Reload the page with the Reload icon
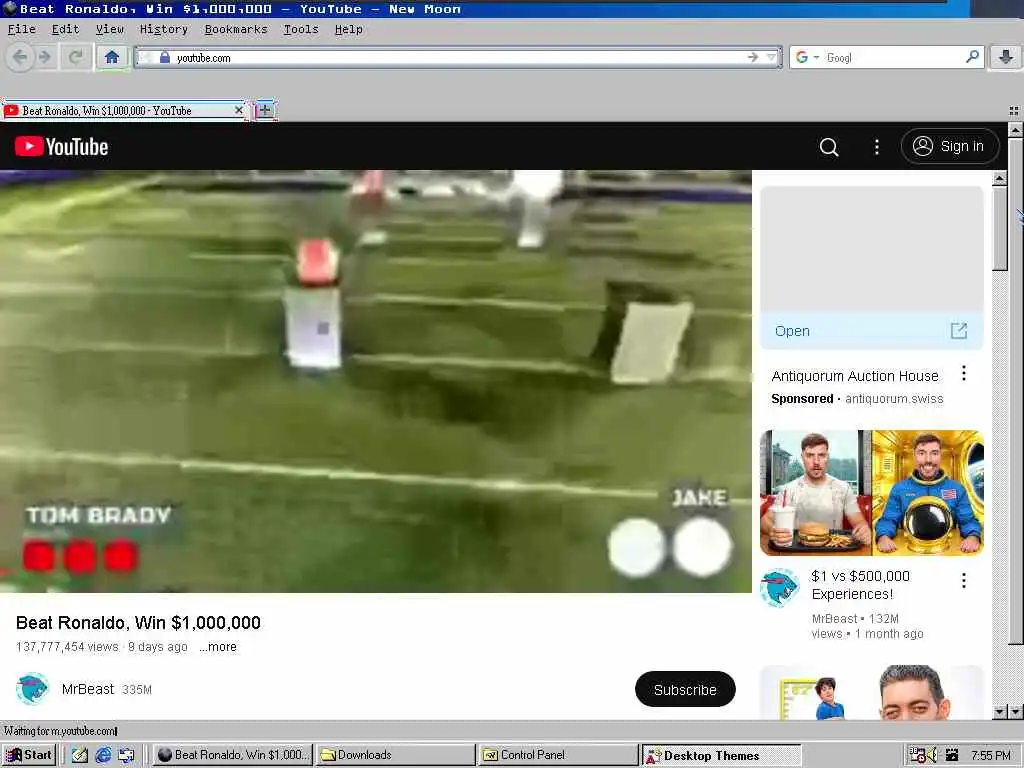This screenshot has width=1024, height=768. click(76, 57)
